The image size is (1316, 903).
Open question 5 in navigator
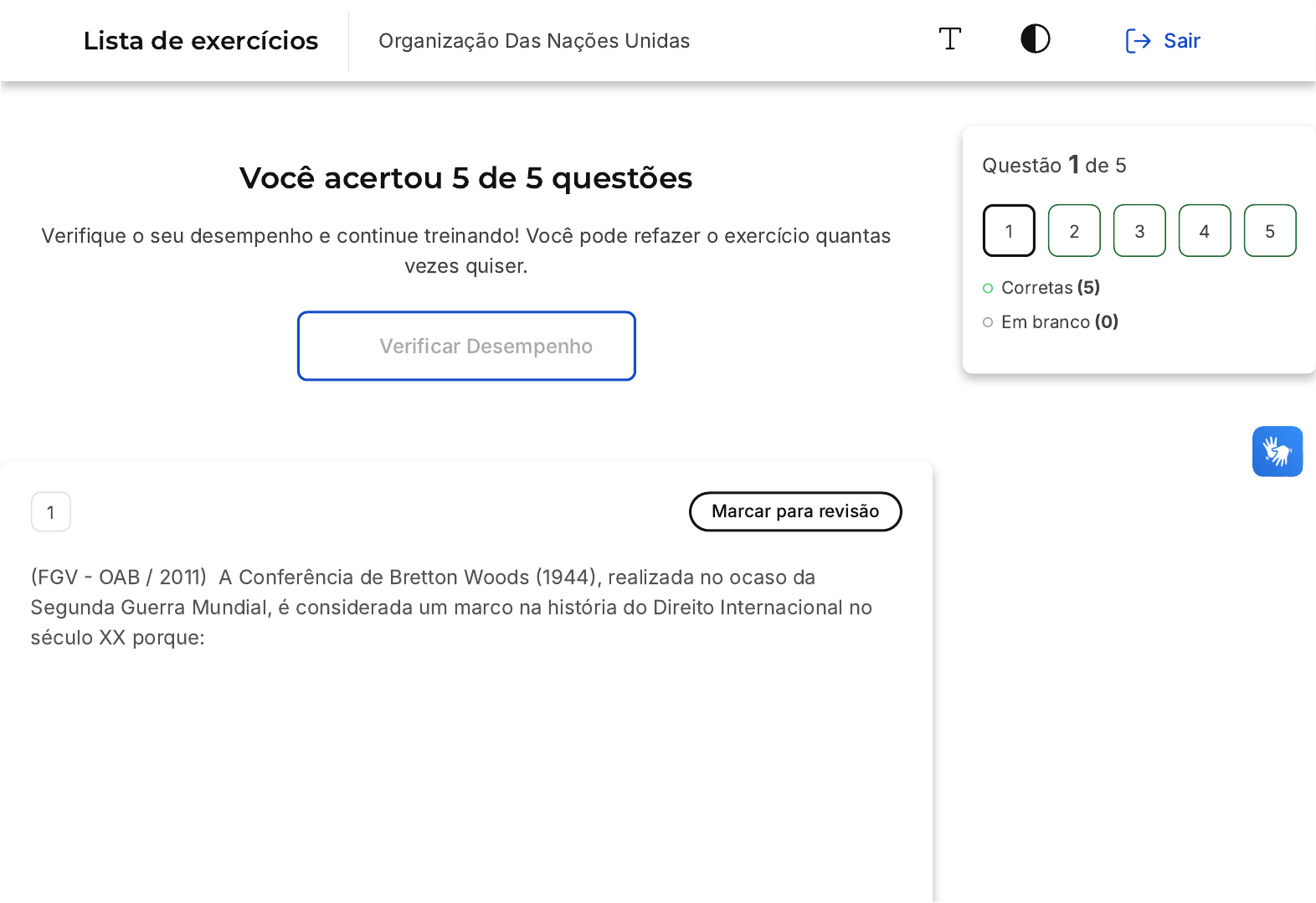1270,230
